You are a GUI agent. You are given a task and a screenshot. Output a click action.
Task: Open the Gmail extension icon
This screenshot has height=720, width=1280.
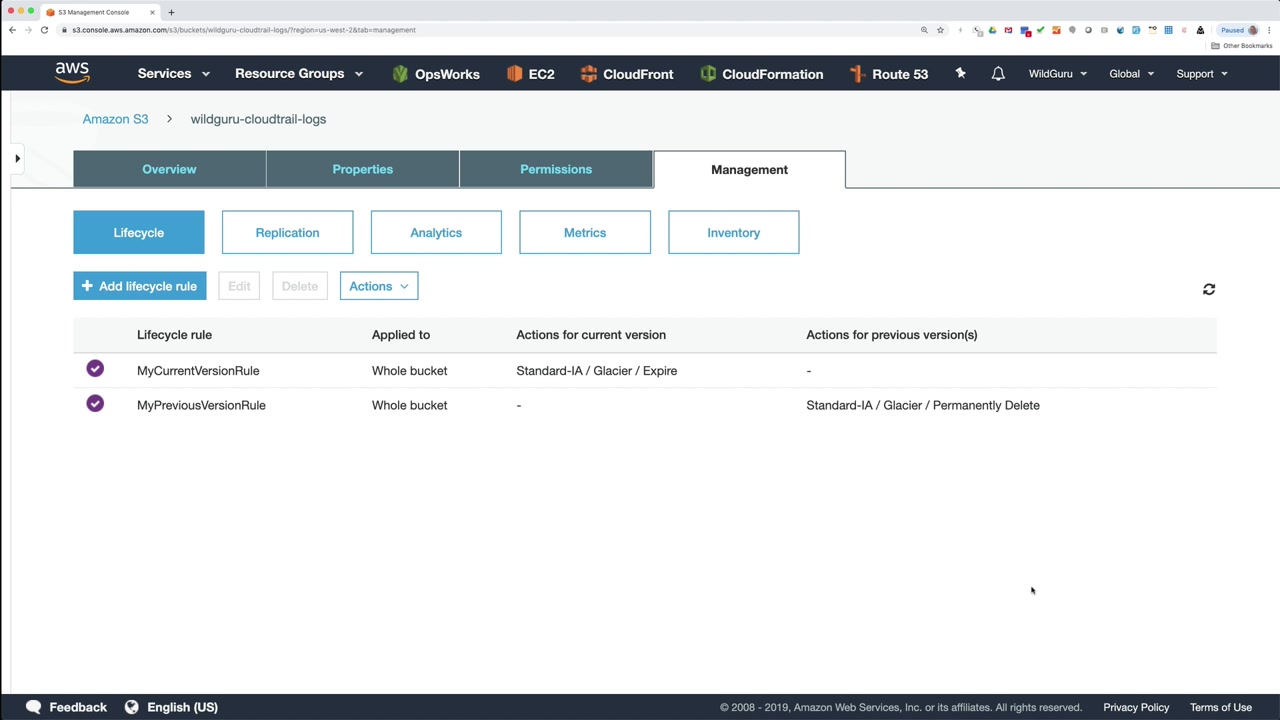[x=1008, y=30]
